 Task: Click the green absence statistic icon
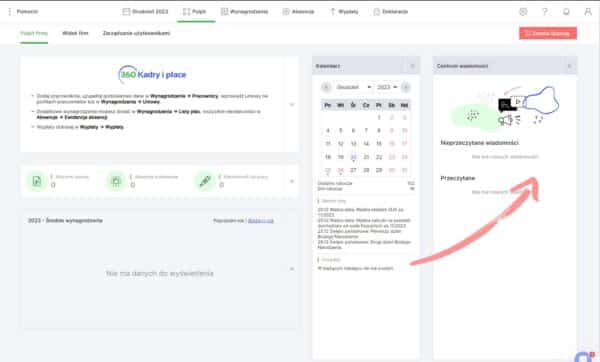(116, 181)
